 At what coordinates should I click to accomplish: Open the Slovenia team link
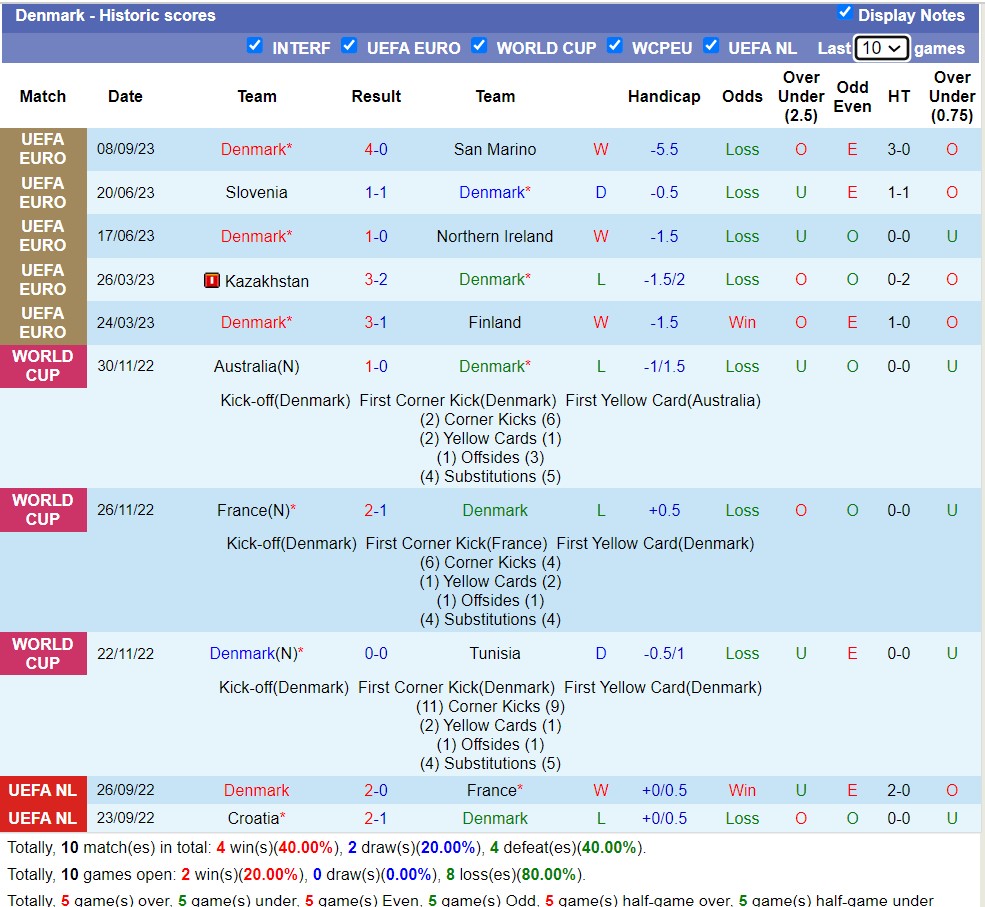[256, 193]
